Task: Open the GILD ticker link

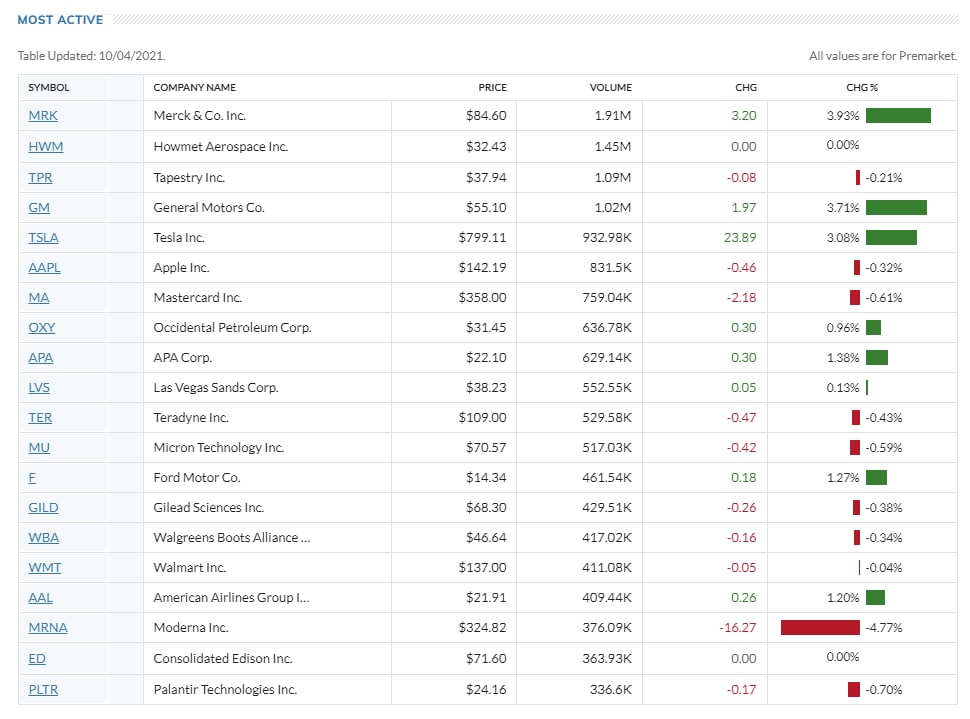Action: click(43, 508)
